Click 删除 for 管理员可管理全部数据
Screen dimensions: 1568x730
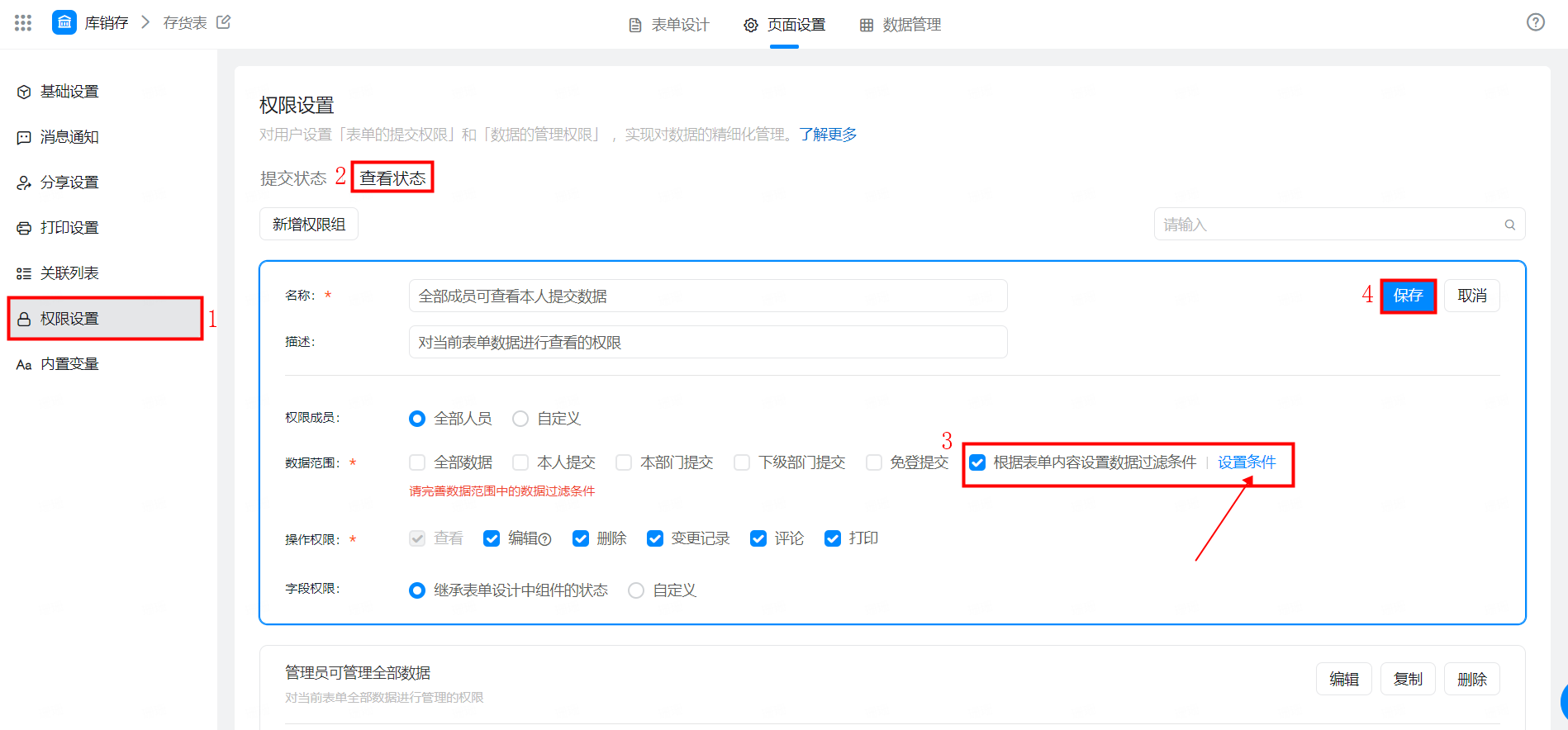[1471, 679]
